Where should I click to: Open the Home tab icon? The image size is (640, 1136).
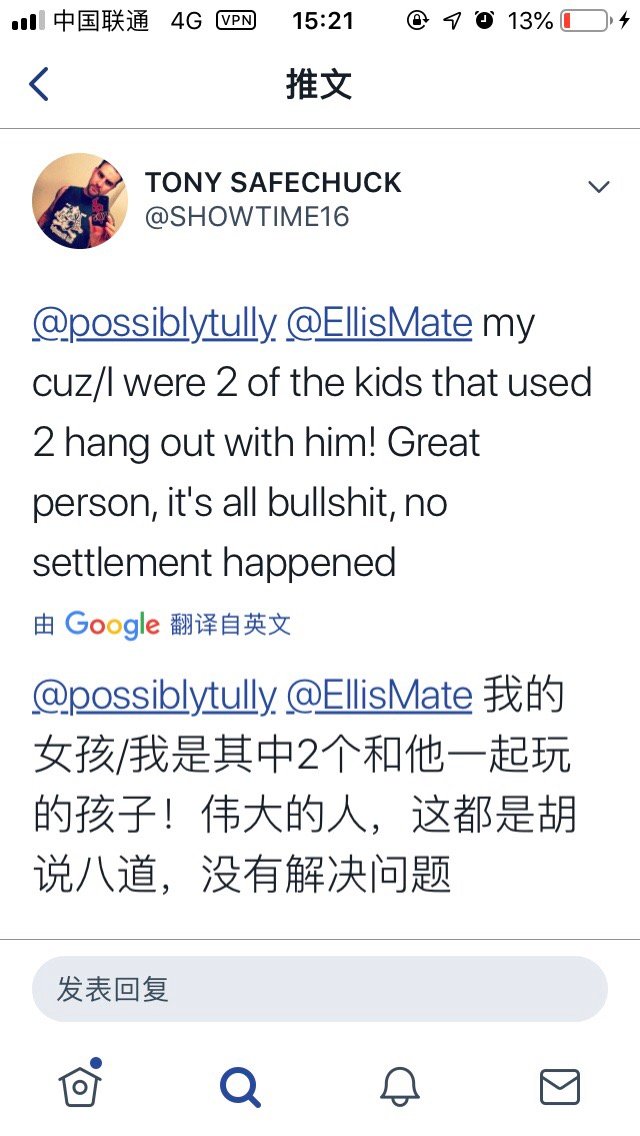81,1085
